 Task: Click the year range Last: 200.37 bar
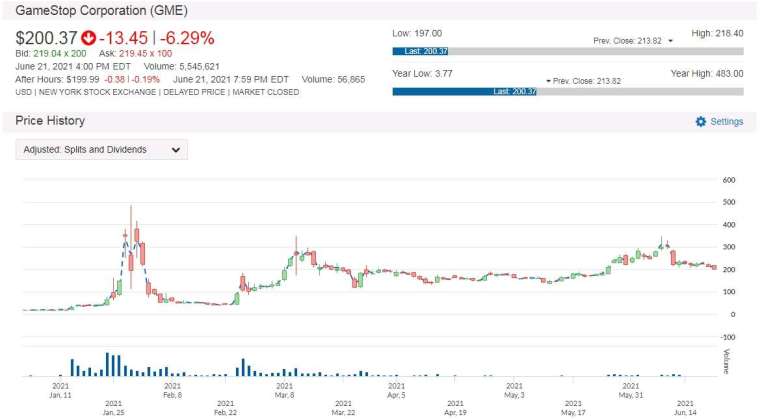[464, 92]
